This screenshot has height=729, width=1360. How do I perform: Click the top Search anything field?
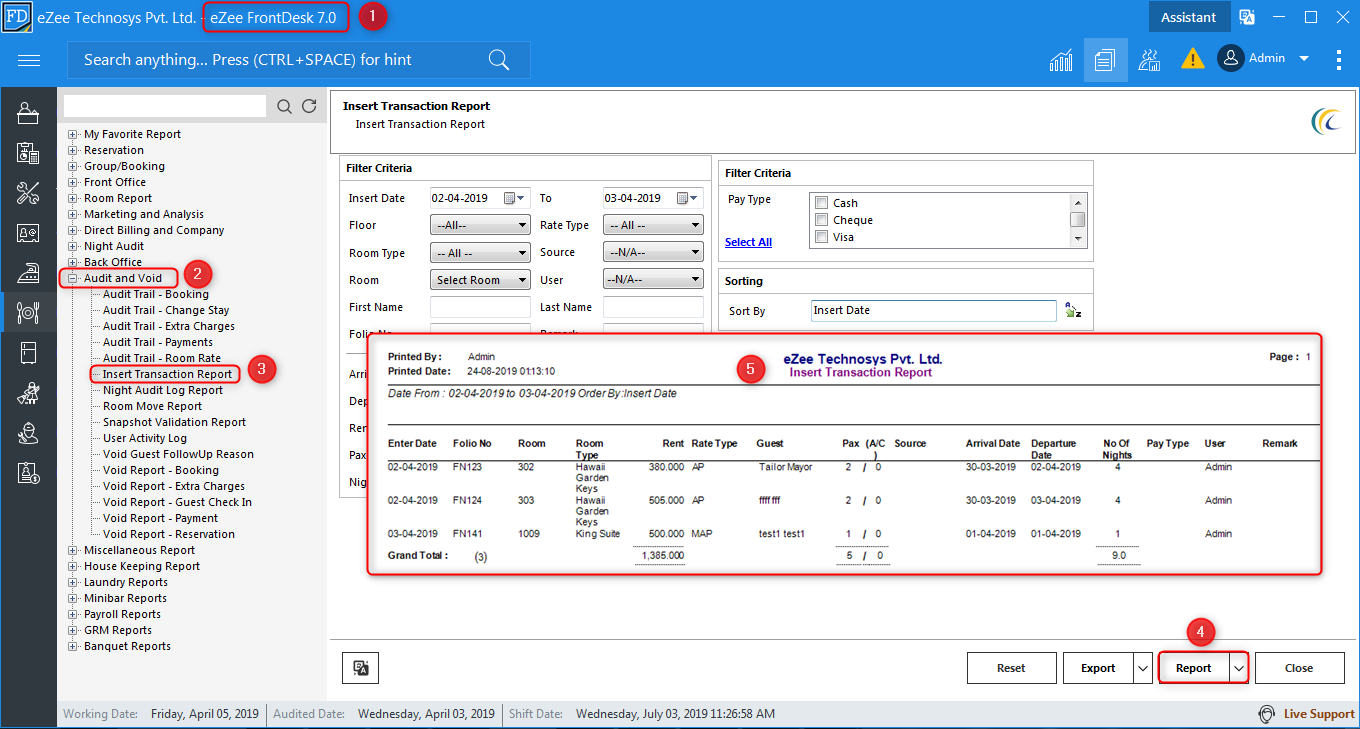pos(299,60)
